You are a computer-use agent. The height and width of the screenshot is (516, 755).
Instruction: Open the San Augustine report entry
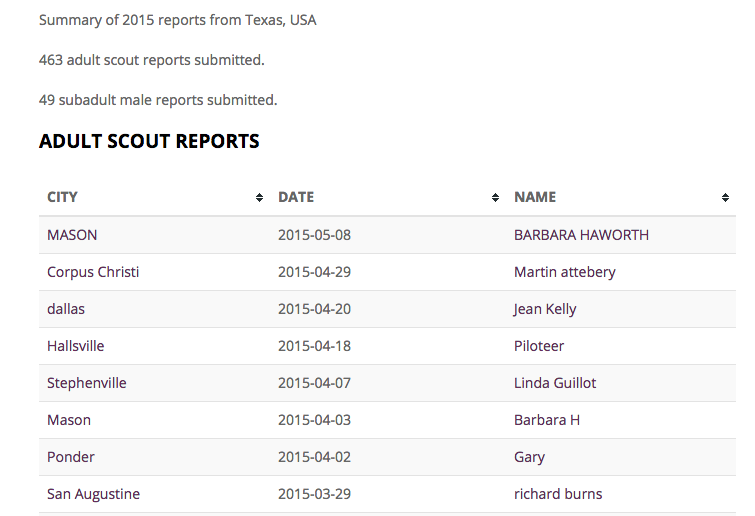click(x=93, y=494)
